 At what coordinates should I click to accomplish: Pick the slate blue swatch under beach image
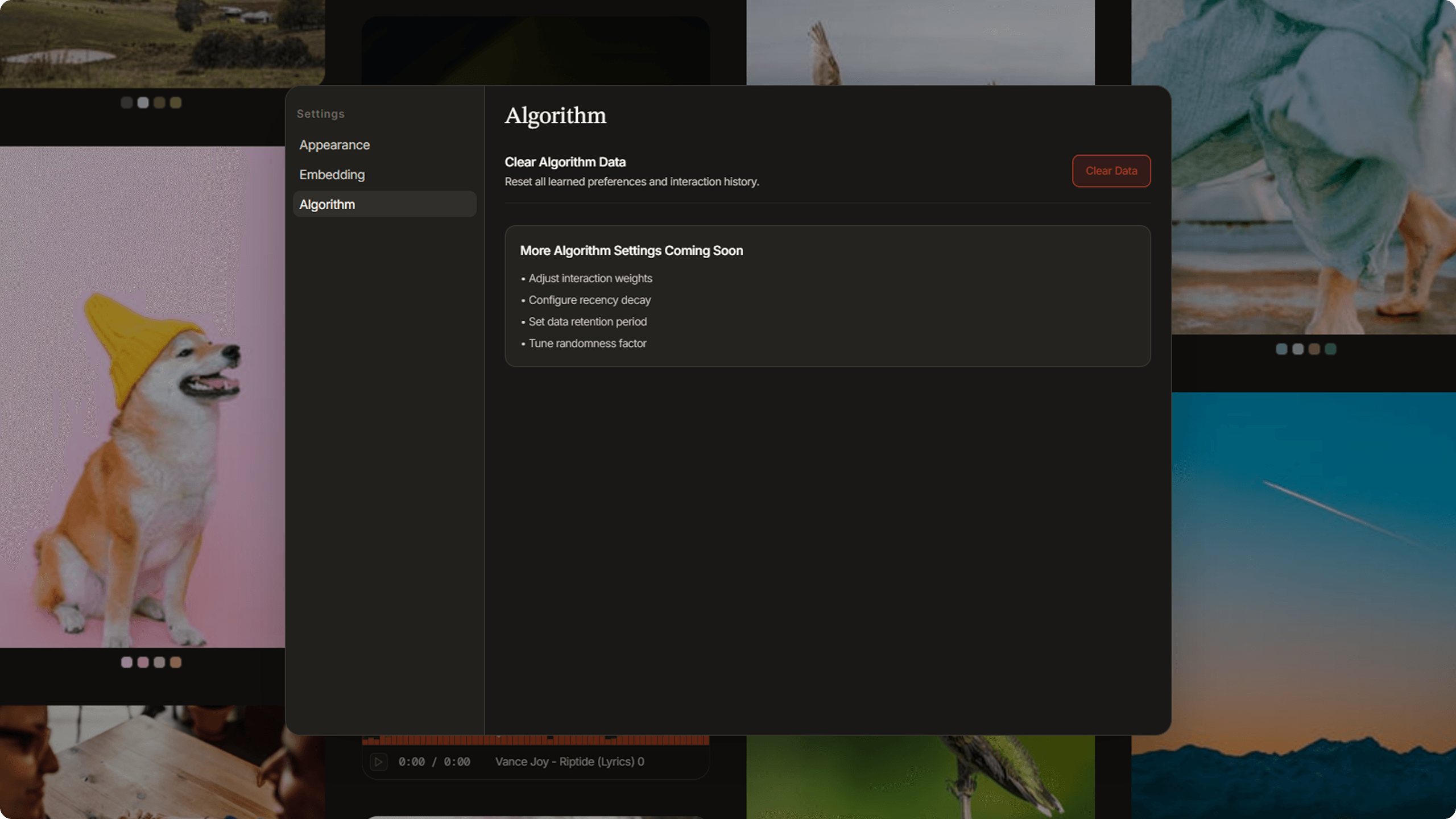[x=1281, y=349]
